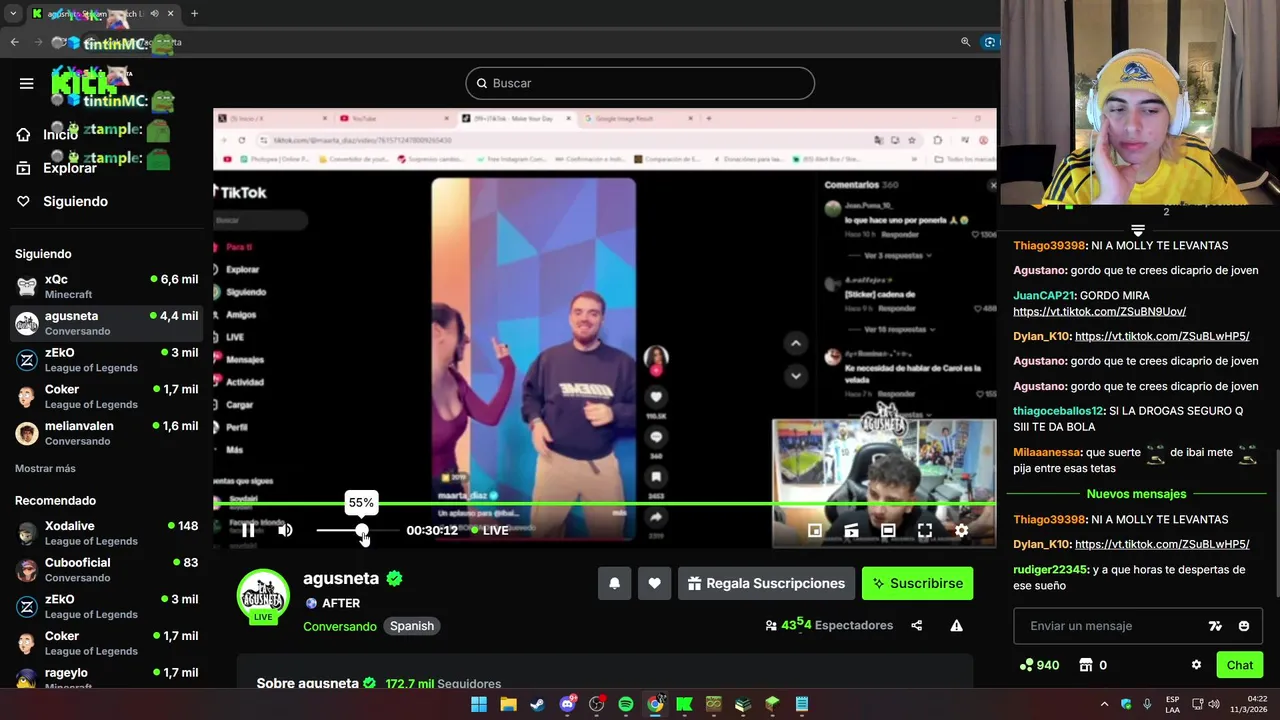Viewport: 1280px width, 720px height.
Task: Open ESP LAA language switcher
Action: pos(1172,704)
